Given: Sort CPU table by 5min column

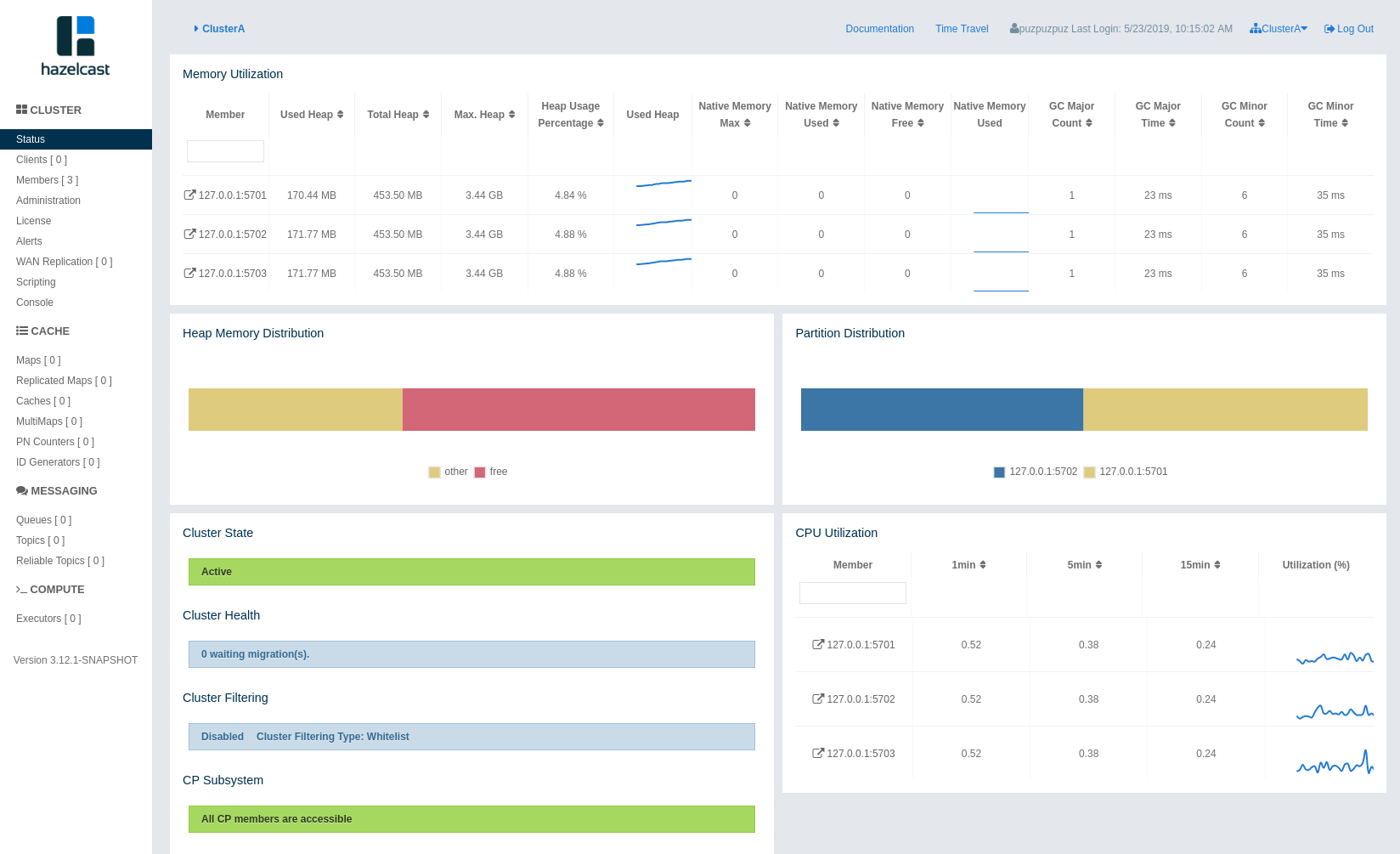Looking at the screenshot, I should [1098, 565].
